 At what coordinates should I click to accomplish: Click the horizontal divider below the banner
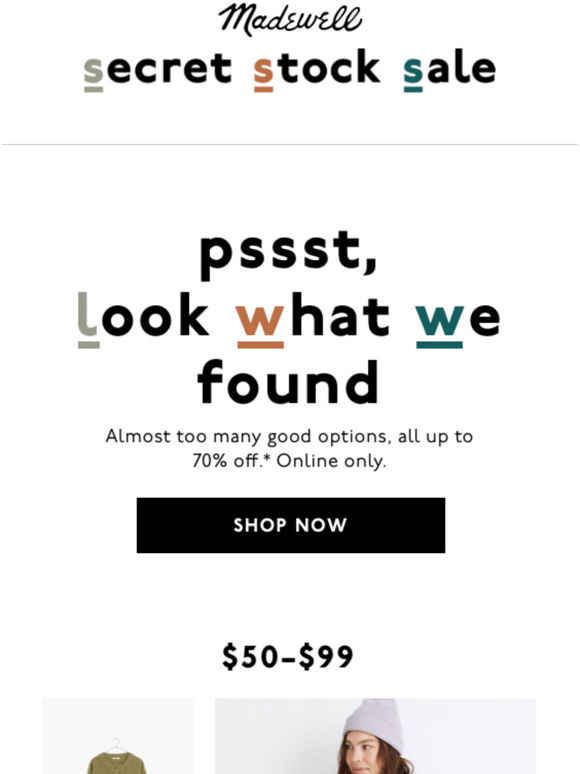click(x=290, y=145)
